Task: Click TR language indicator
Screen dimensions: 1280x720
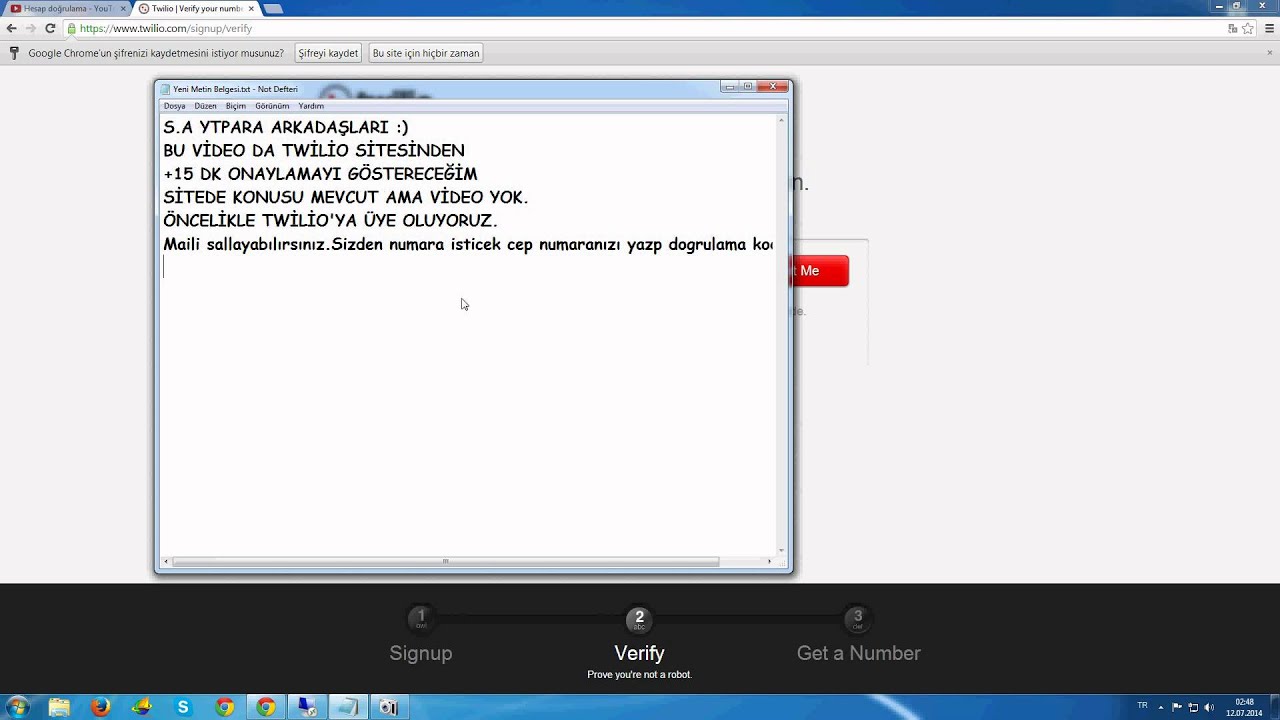Action: 1142,706
